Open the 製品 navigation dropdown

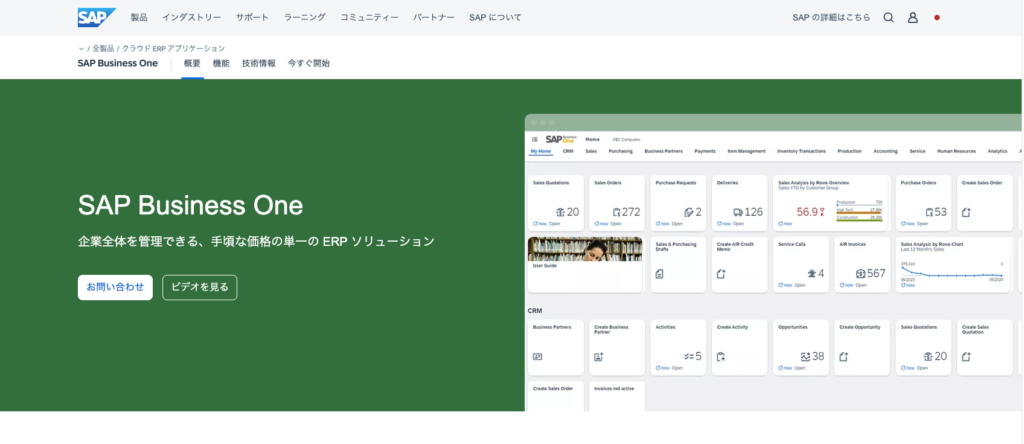click(x=139, y=17)
